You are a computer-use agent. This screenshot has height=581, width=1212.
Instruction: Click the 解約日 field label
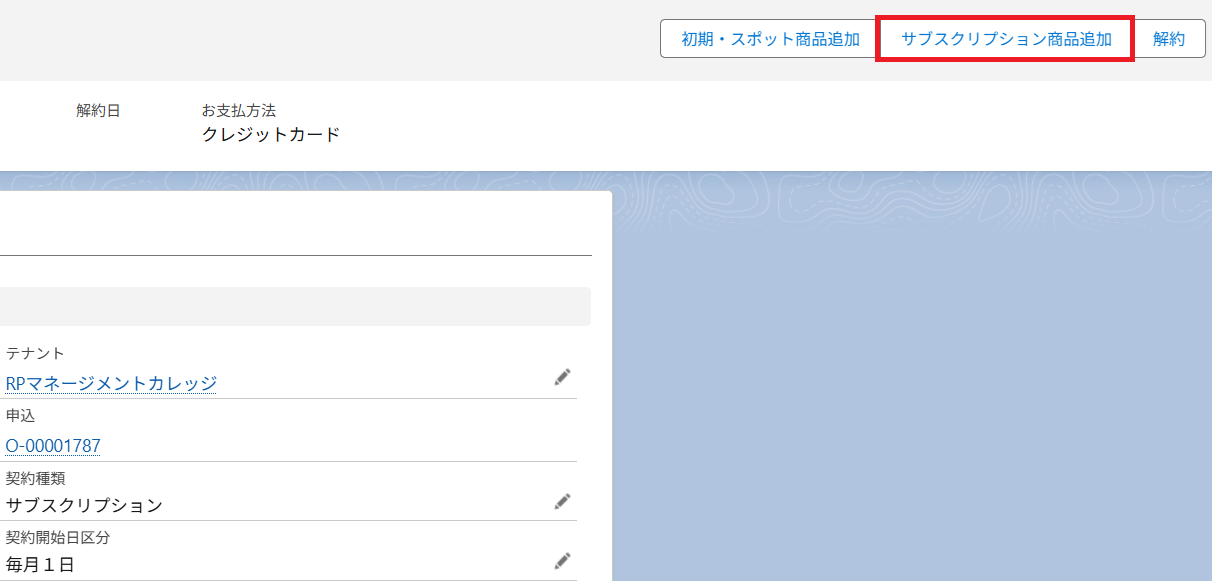click(x=98, y=110)
